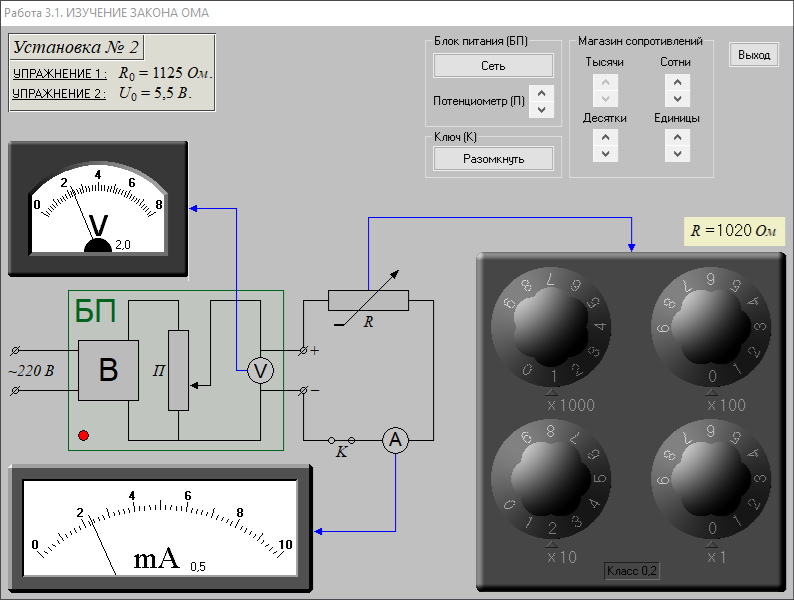Click the ammeter A symbol in circuit
Viewport: 794px width, 600px height.
[x=396, y=440]
